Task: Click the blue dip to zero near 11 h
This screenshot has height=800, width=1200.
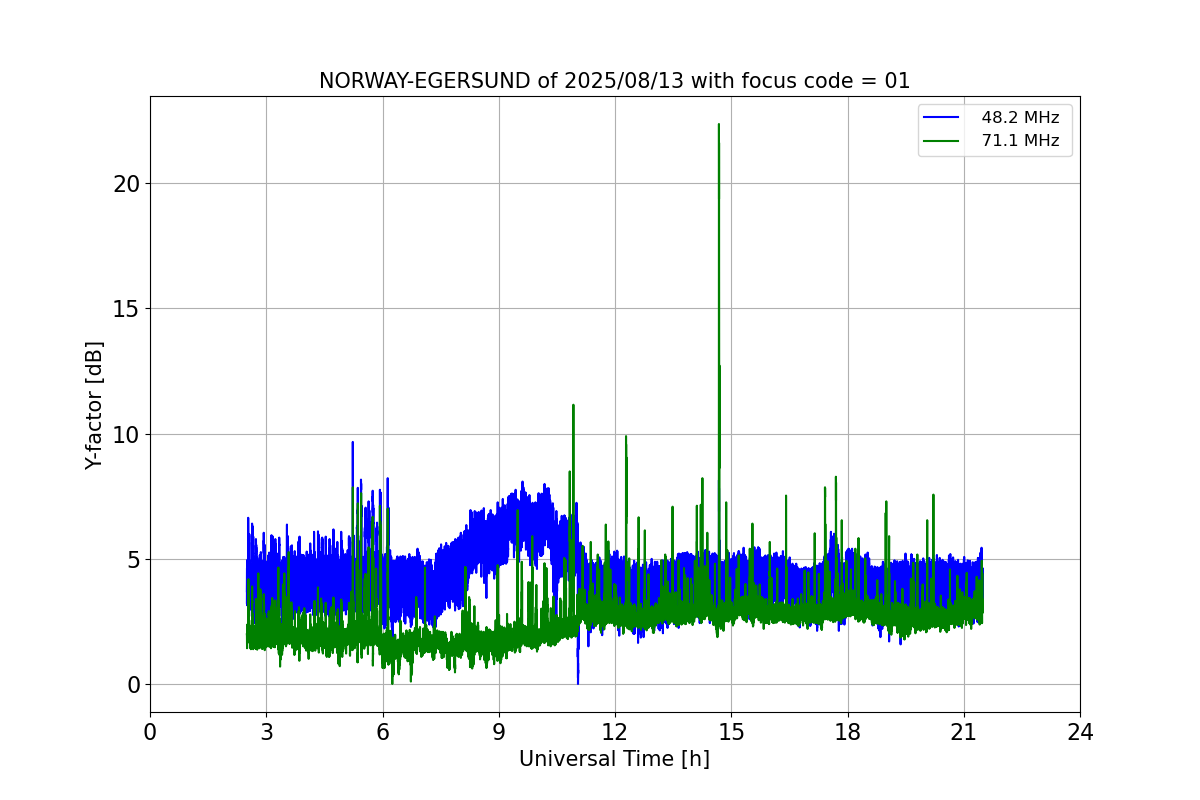Action: pos(578,681)
